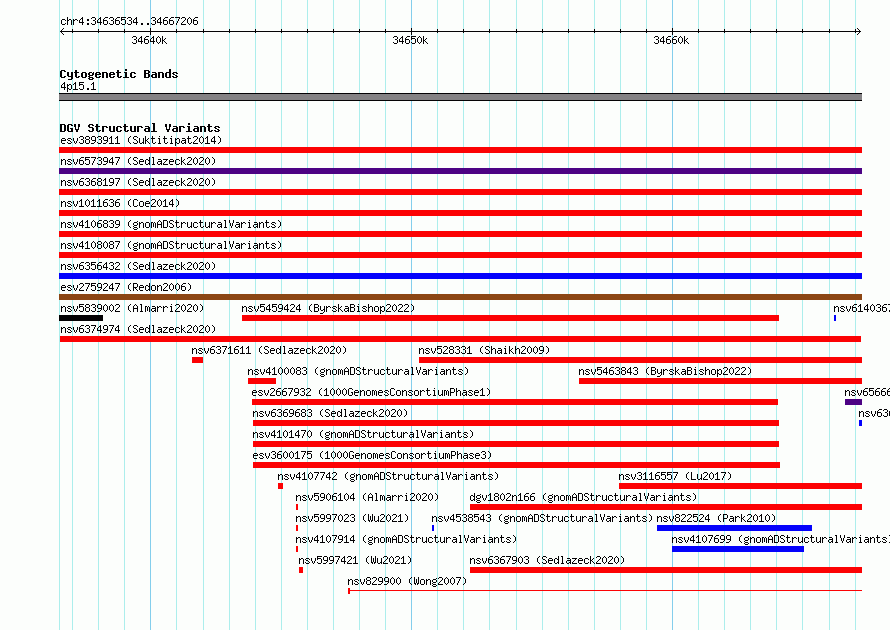Select the blue nsv6356432 variant bar
This screenshot has width=890, height=630.
pyautogui.click(x=460, y=276)
